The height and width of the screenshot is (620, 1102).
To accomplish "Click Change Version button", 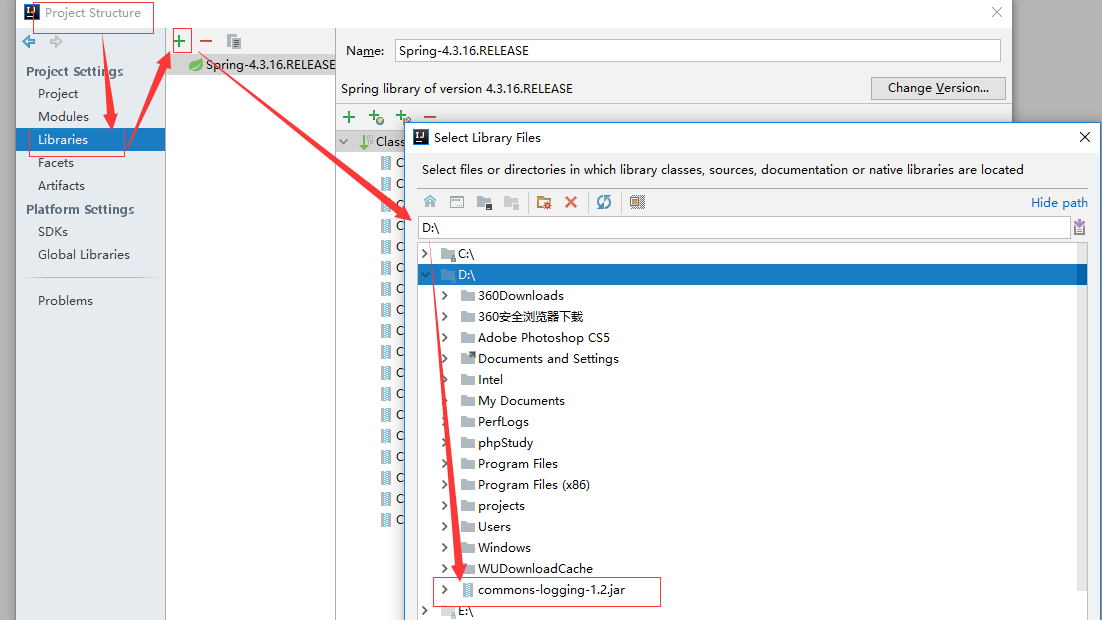I will (x=938, y=88).
